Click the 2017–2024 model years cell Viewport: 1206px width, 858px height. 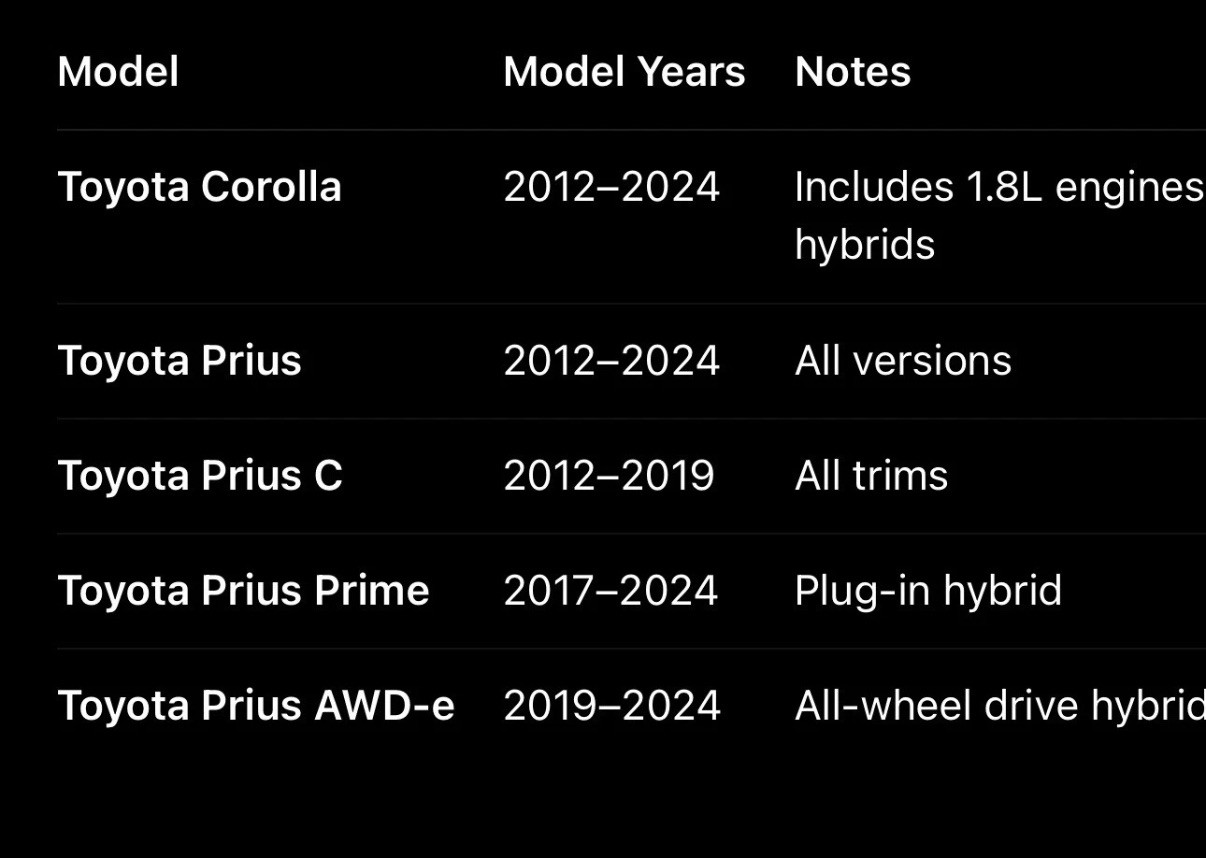tap(610, 591)
